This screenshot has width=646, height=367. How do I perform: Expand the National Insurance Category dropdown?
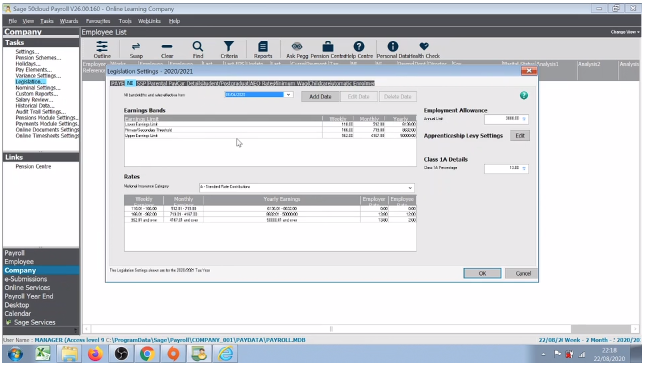coord(410,188)
